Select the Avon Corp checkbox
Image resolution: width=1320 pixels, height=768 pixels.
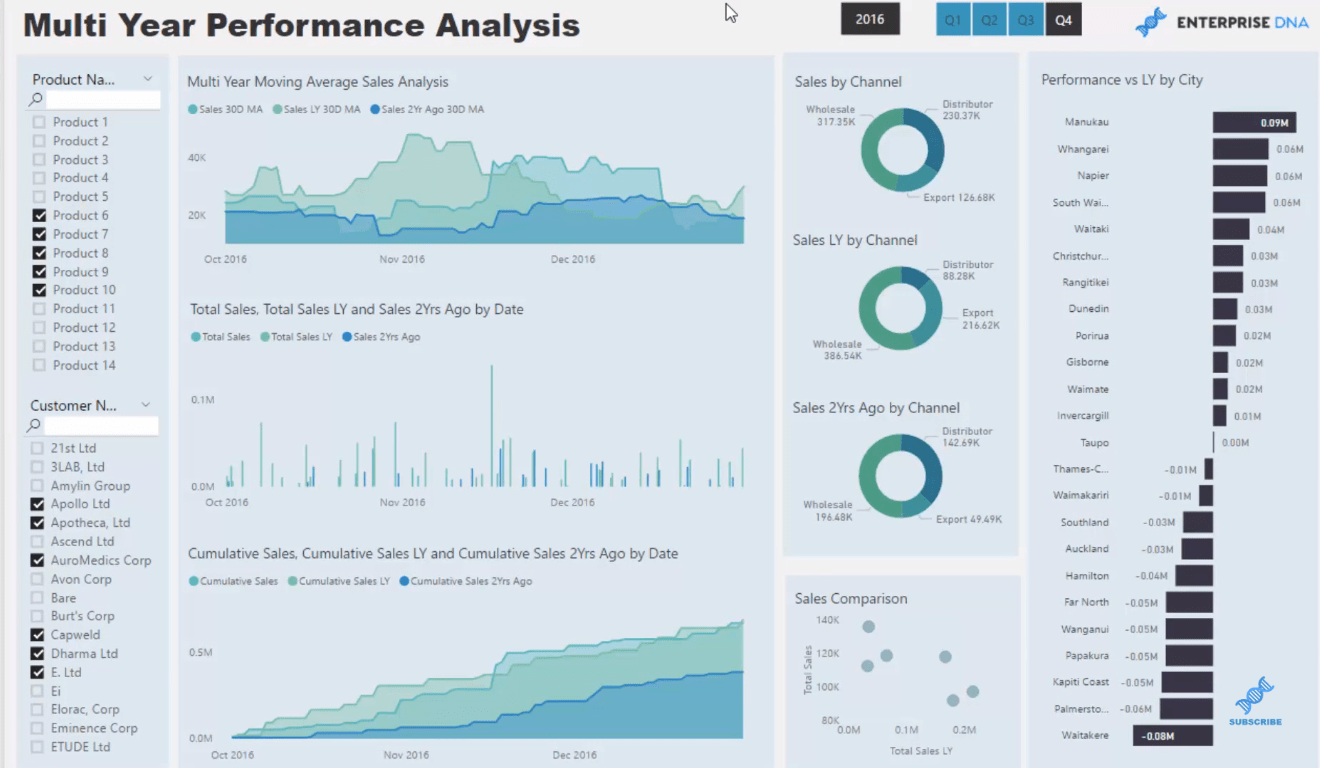37,579
